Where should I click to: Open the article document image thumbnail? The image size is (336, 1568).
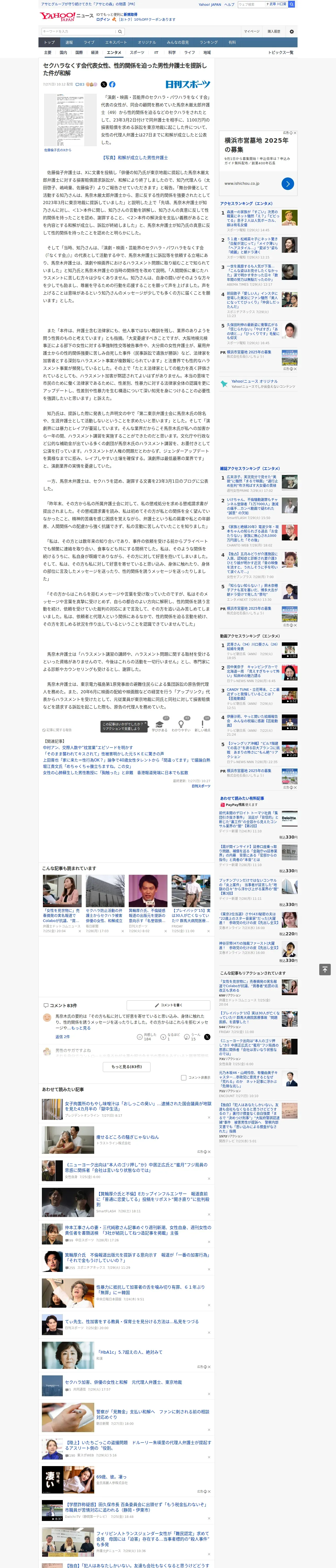[x=70, y=120]
